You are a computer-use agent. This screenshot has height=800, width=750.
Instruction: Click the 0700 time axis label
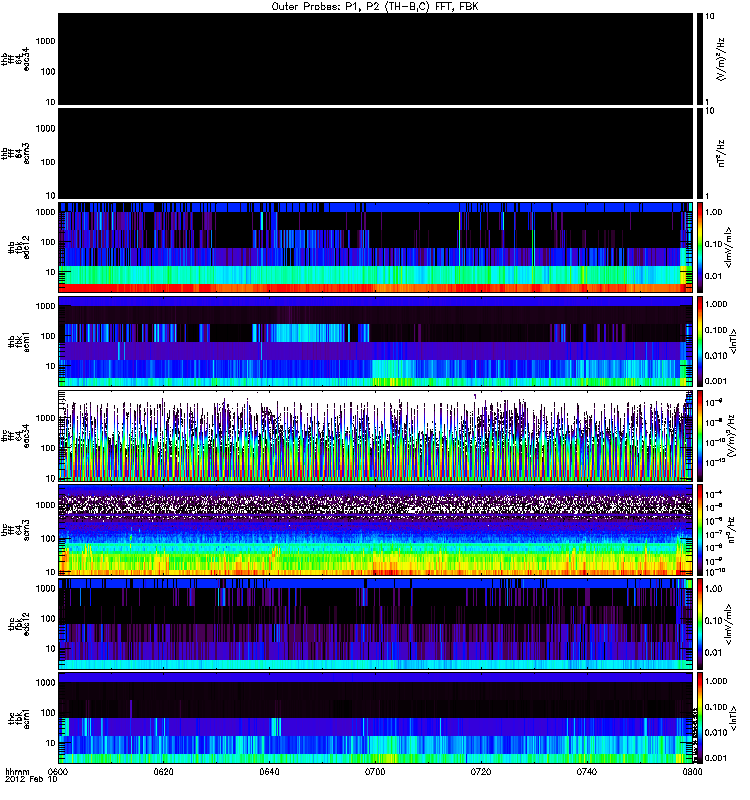(x=375, y=773)
